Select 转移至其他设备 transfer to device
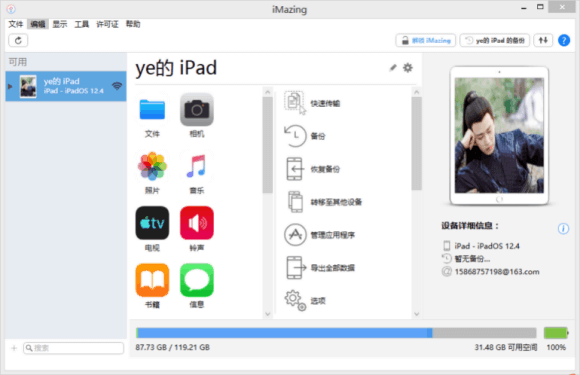Viewport: 580px width, 375px height. (324, 202)
